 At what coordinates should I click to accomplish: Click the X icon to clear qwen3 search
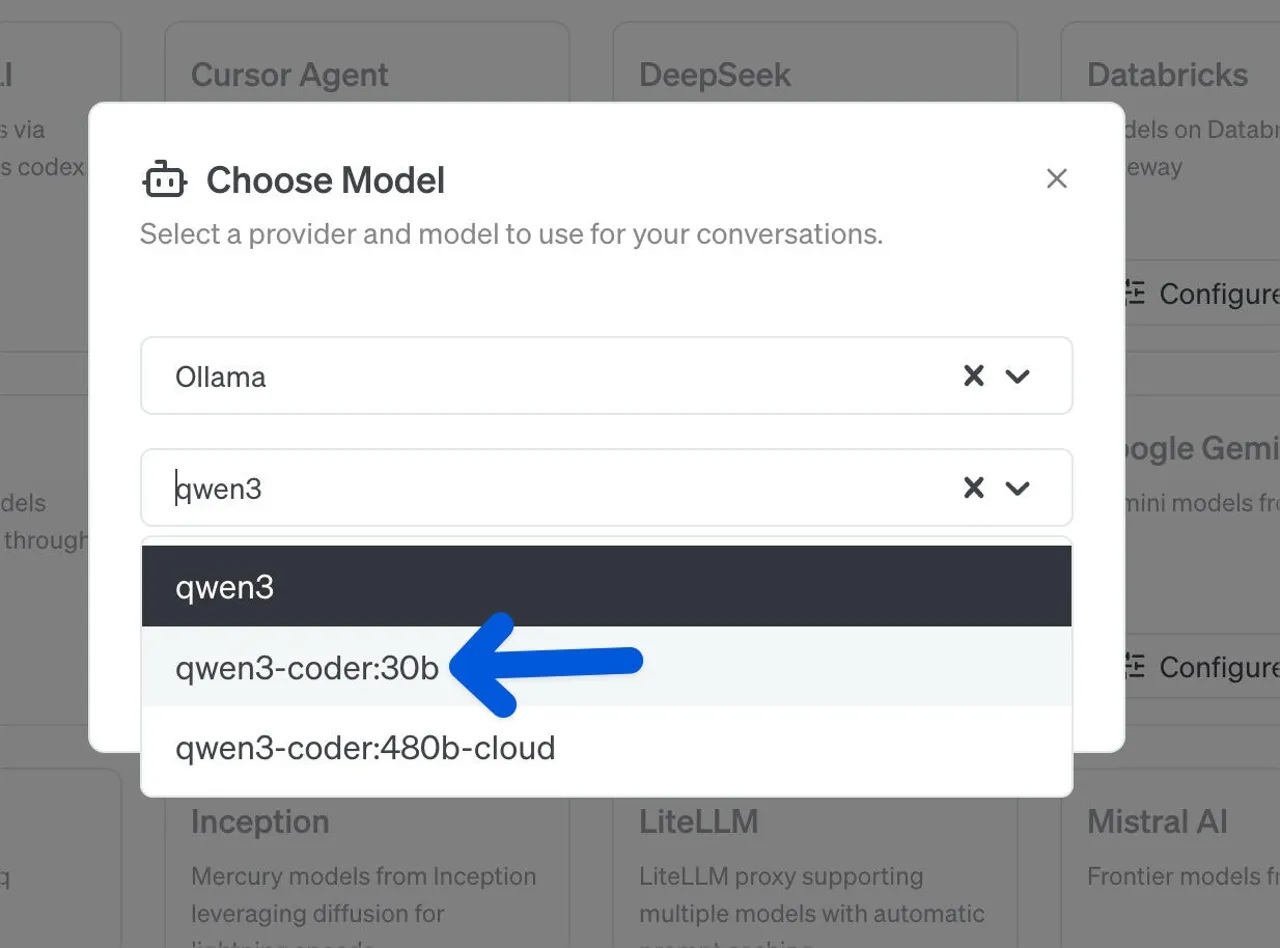[973, 488]
